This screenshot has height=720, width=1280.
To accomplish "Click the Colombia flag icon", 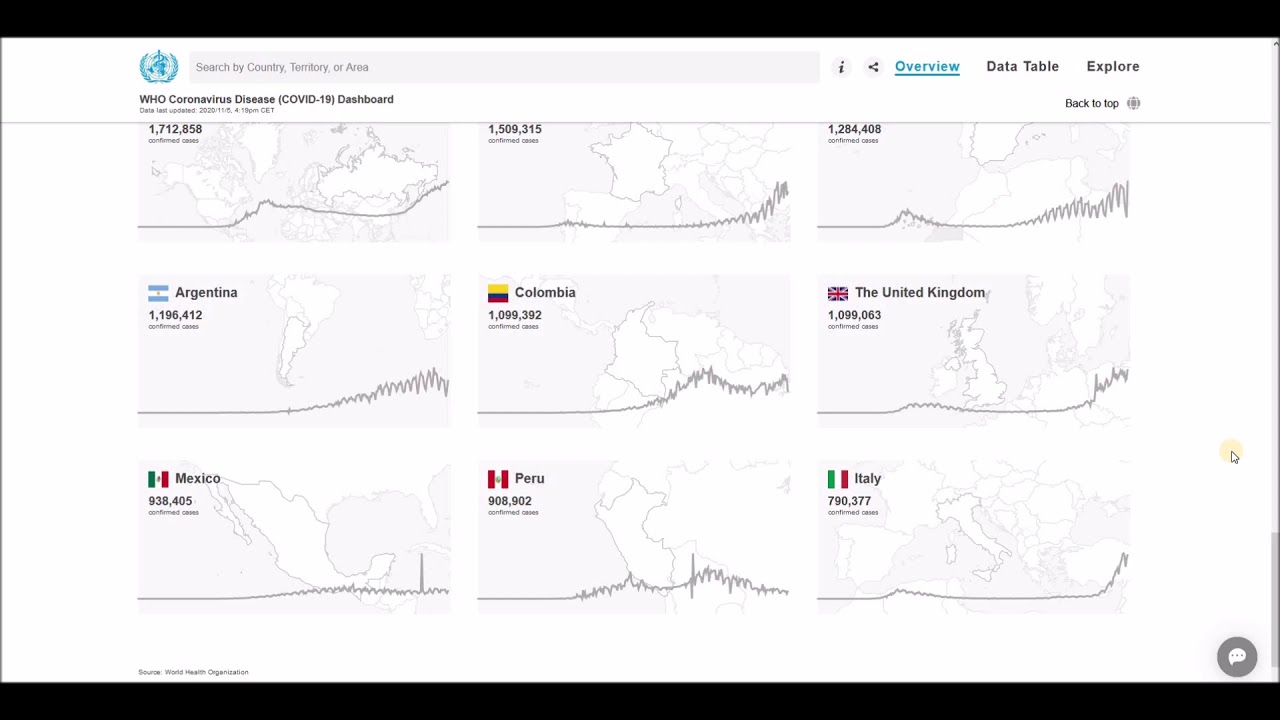I will 498,293.
